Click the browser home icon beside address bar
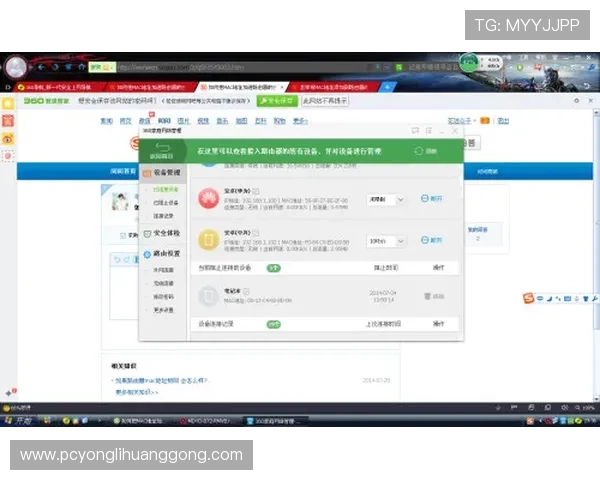The width and height of the screenshot is (600, 480). 82,67
